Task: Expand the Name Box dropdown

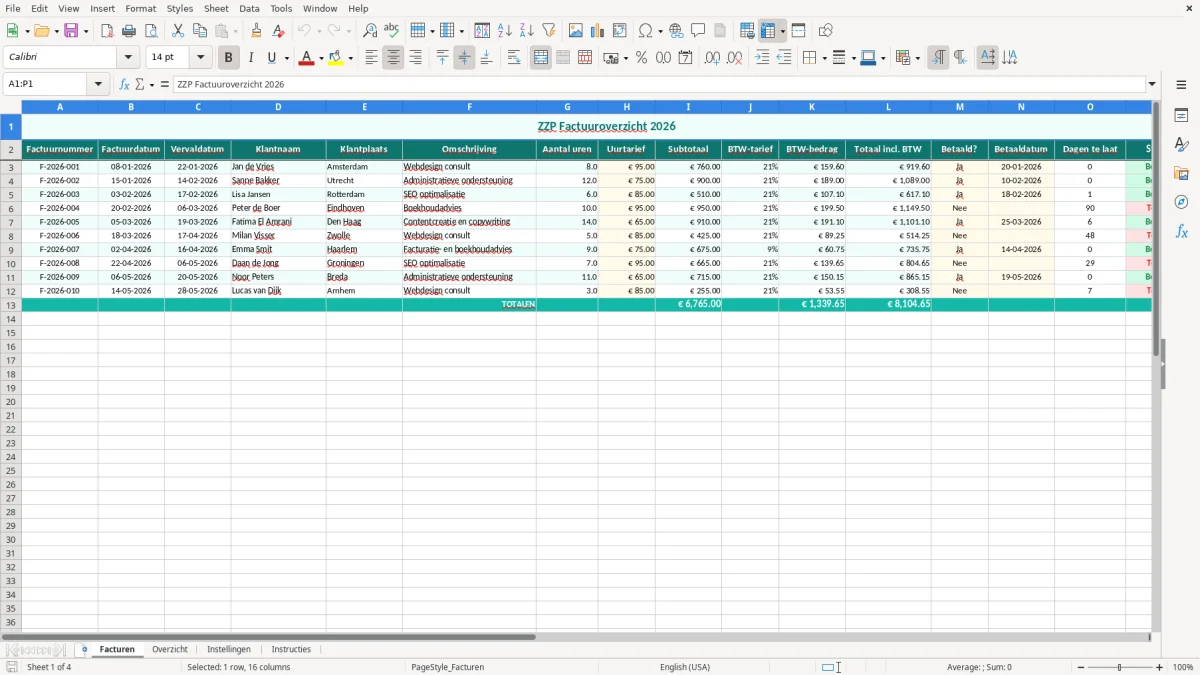Action: (x=98, y=85)
